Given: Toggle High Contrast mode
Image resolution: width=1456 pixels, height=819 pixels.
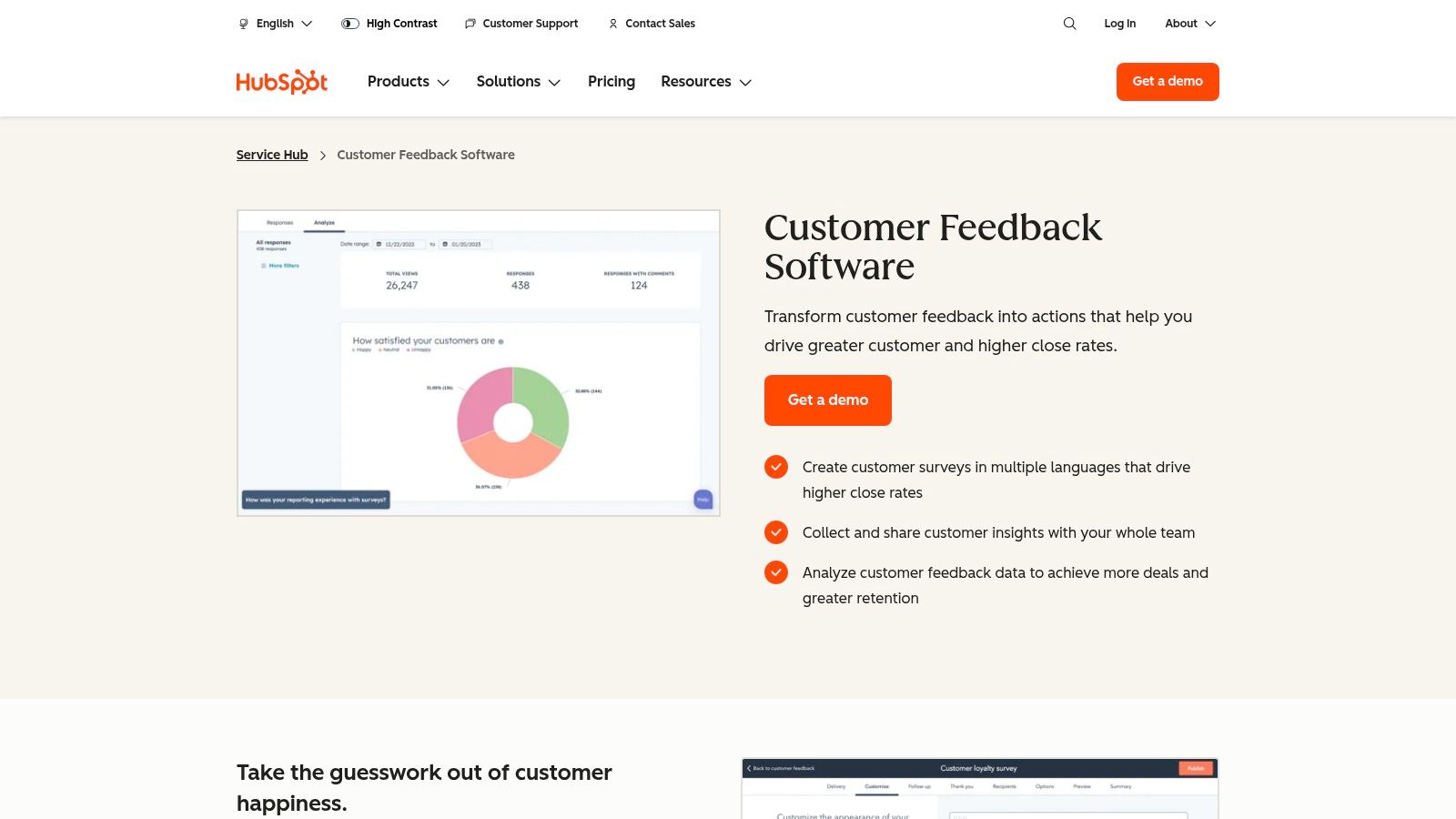Looking at the screenshot, I should (349, 24).
